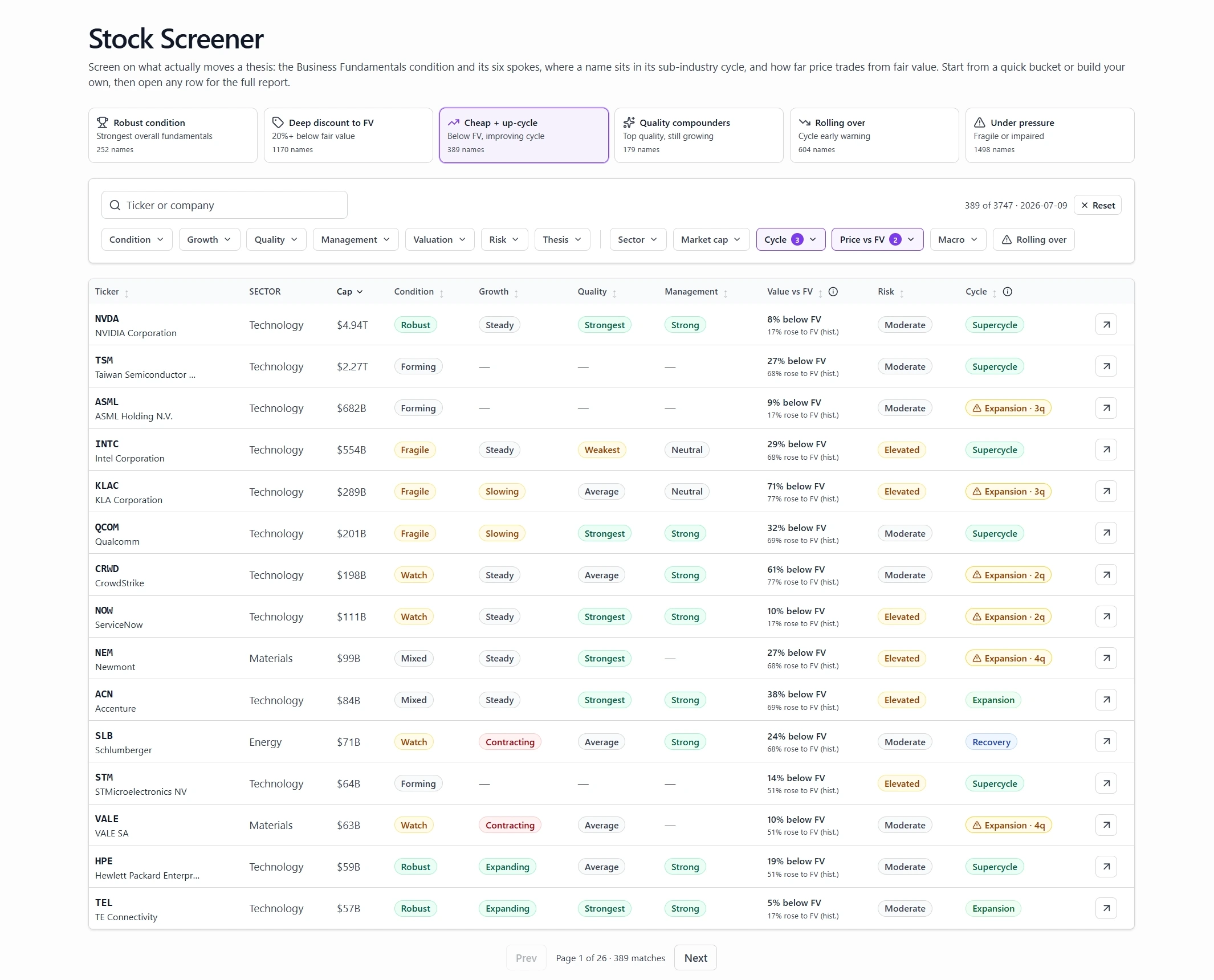Viewport: 1214px width, 980px height.
Task: Click Energy sector in SLB row
Action: pyautogui.click(x=265, y=742)
